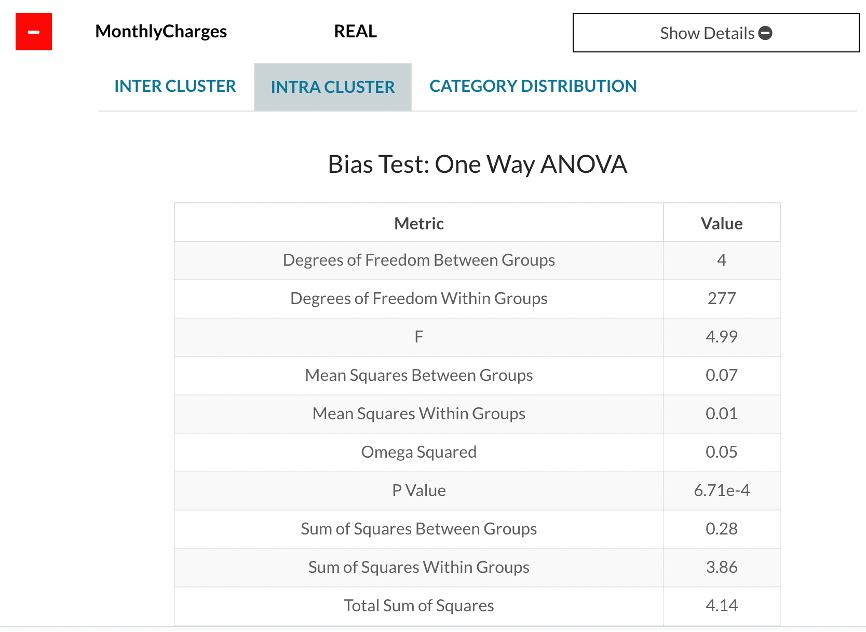Click the REAL data type label
The height and width of the screenshot is (632, 866).
click(x=355, y=31)
